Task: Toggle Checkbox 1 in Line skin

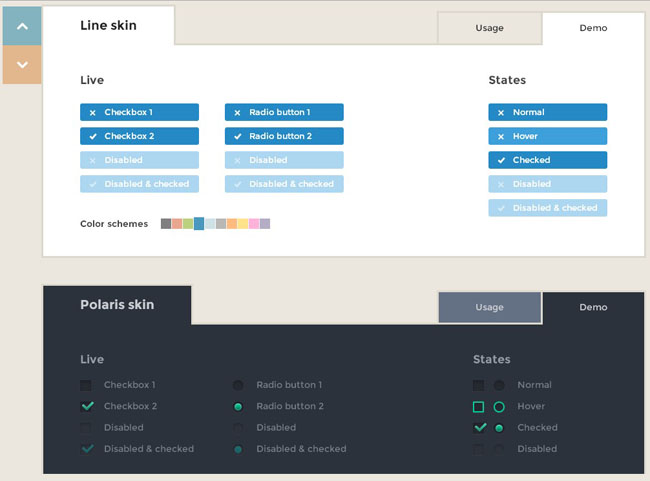Action: [139, 112]
